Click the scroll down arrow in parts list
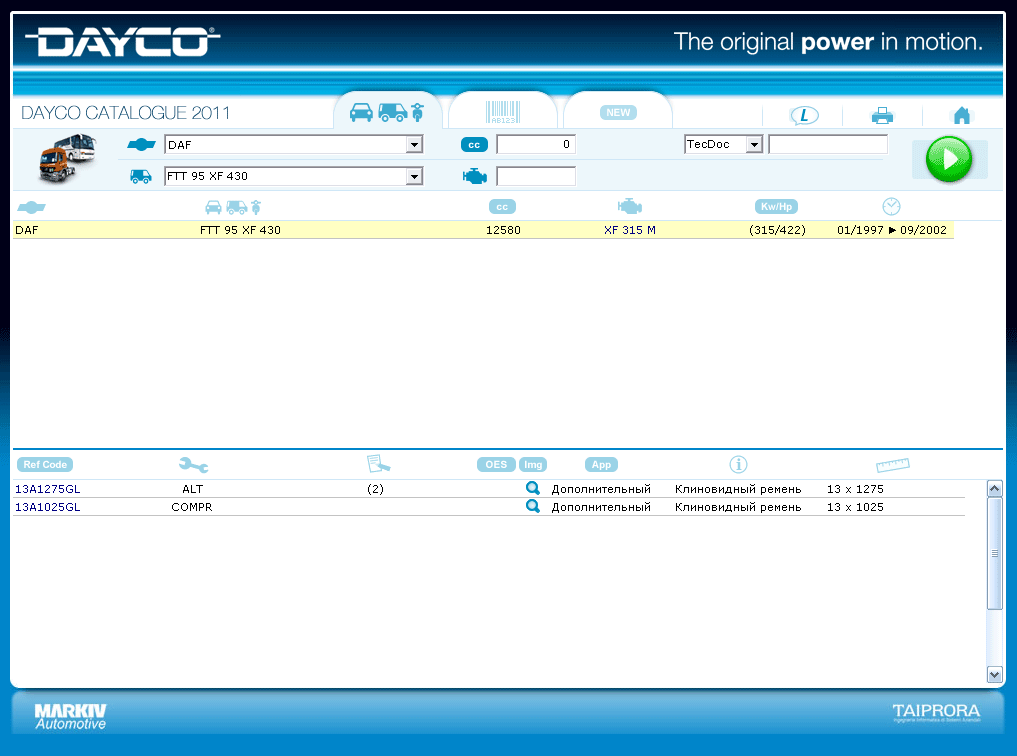 994,675
